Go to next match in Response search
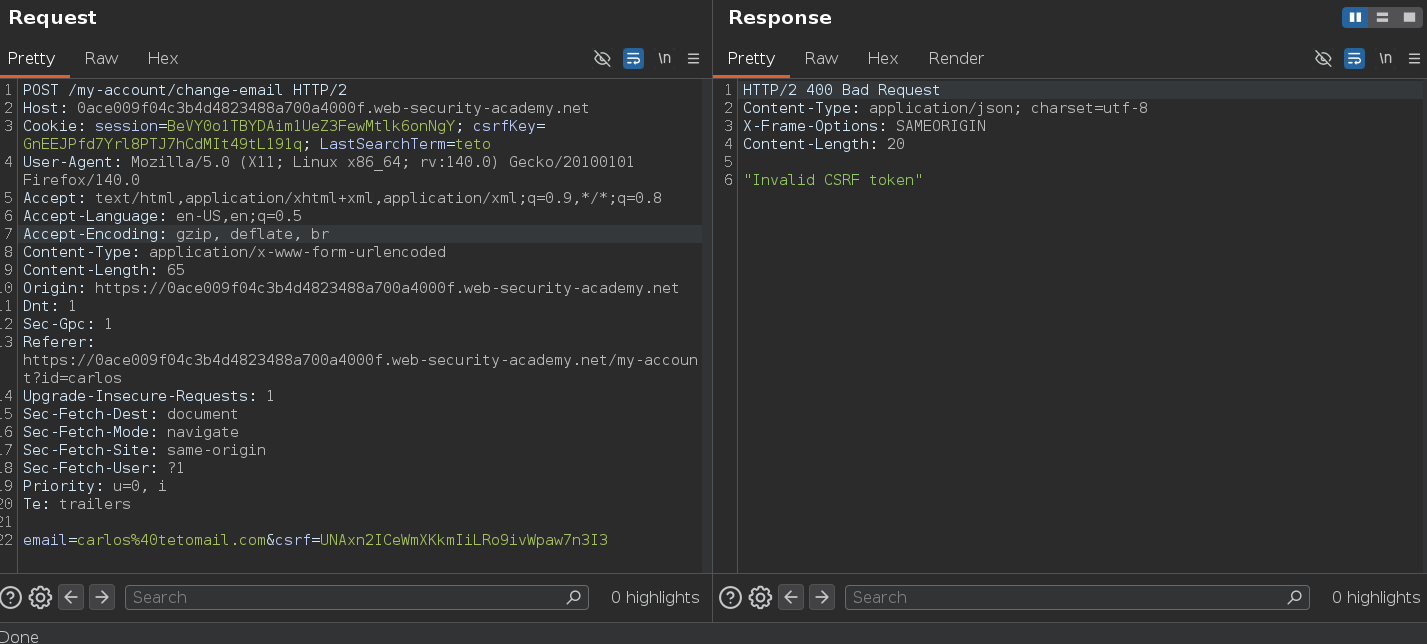 coord(822,598)
